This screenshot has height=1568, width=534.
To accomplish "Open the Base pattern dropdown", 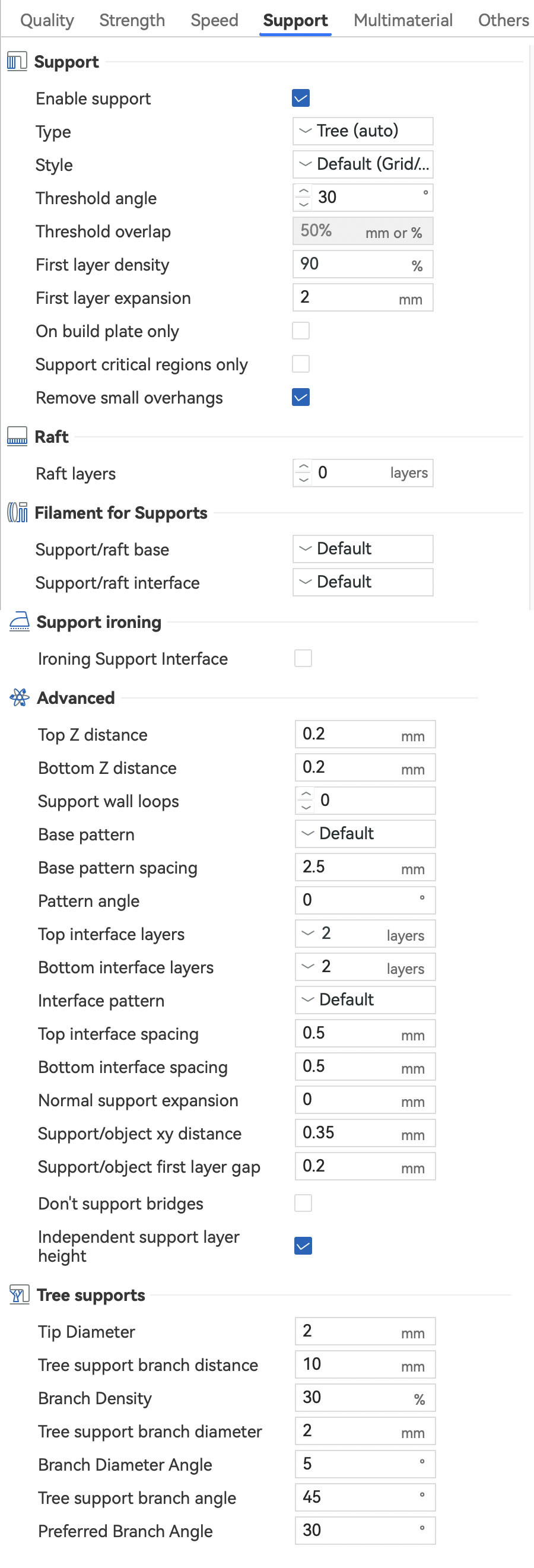I will tap(365, 833).
